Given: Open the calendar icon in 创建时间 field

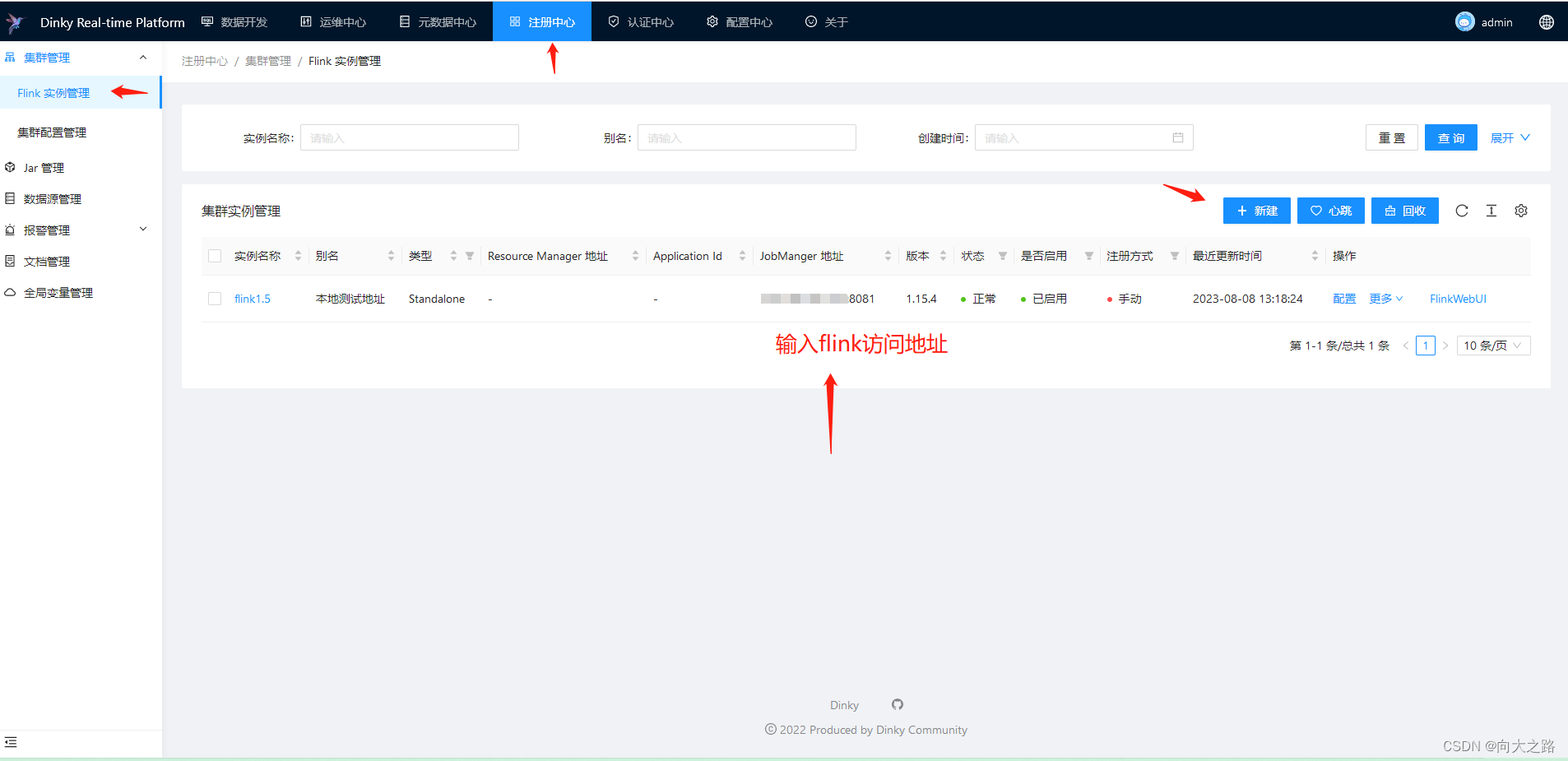Looking at the screenshot, I should pos(1180,137).
